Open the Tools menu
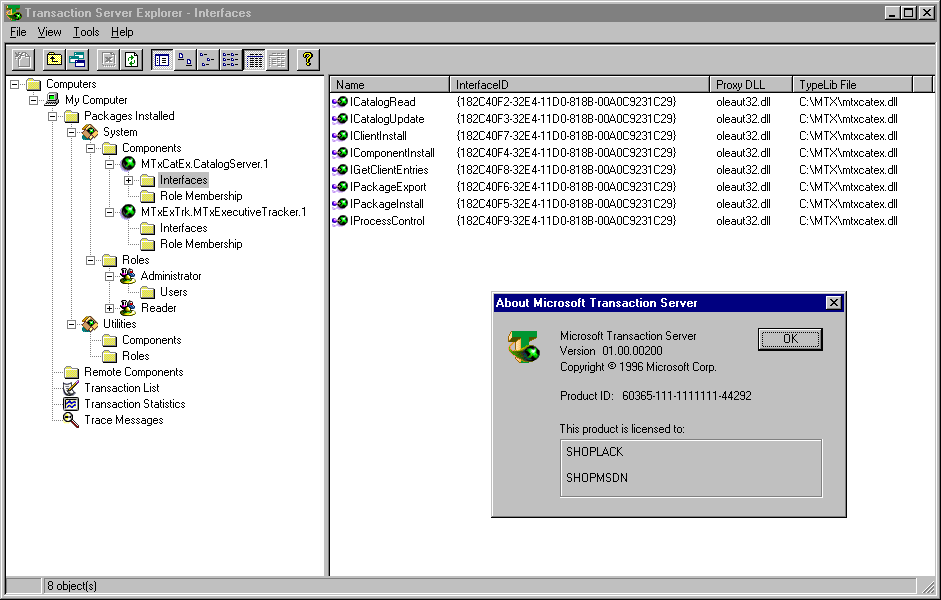This screenshot has width=941, height=600. click(x=86, y=32)
